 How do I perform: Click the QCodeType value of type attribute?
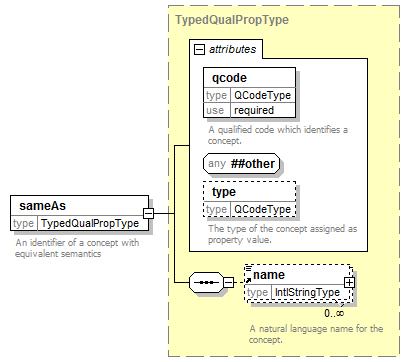(x=262, y=209)
